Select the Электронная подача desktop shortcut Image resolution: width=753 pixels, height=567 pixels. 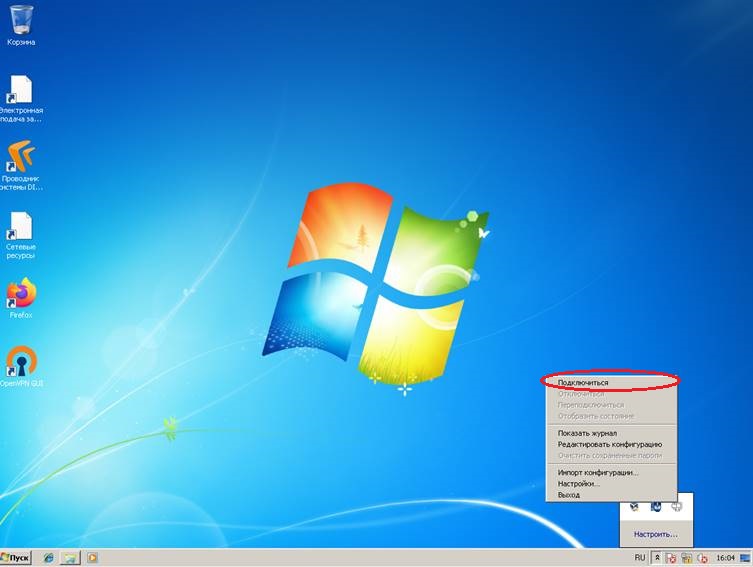21,98
